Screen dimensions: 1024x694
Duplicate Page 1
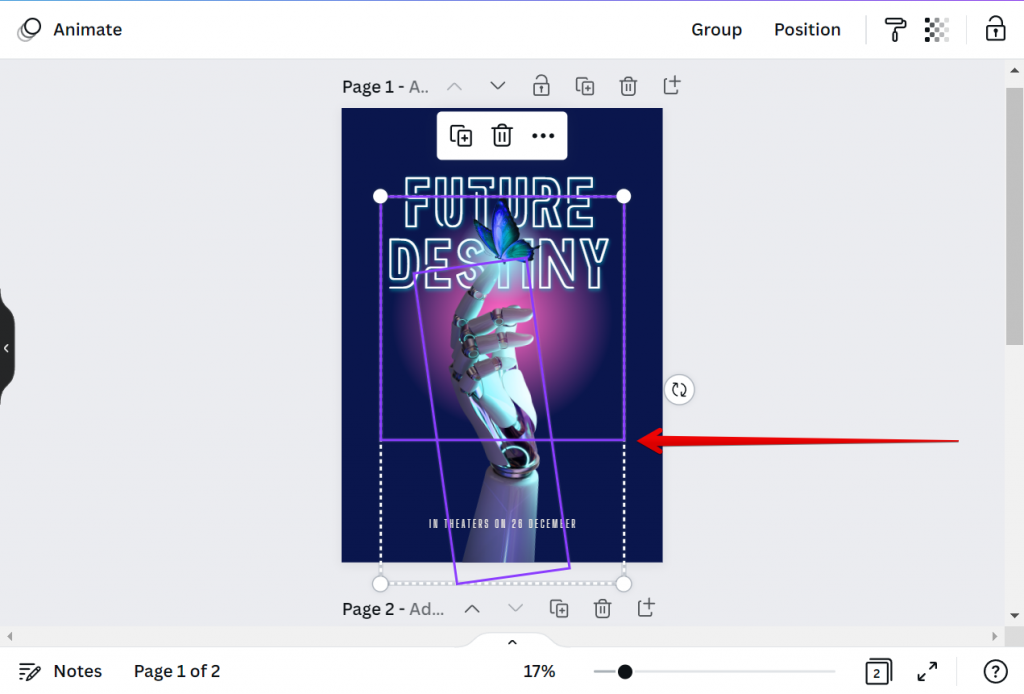coord(584,86)
